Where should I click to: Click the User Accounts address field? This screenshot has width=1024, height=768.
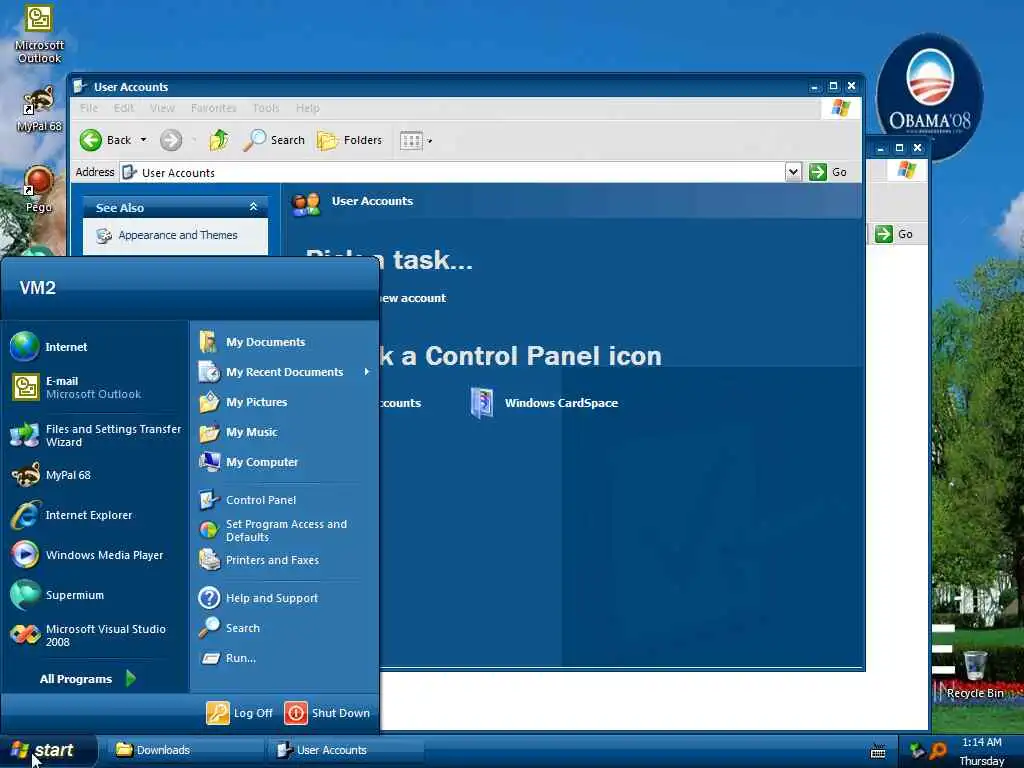point(453,172)
